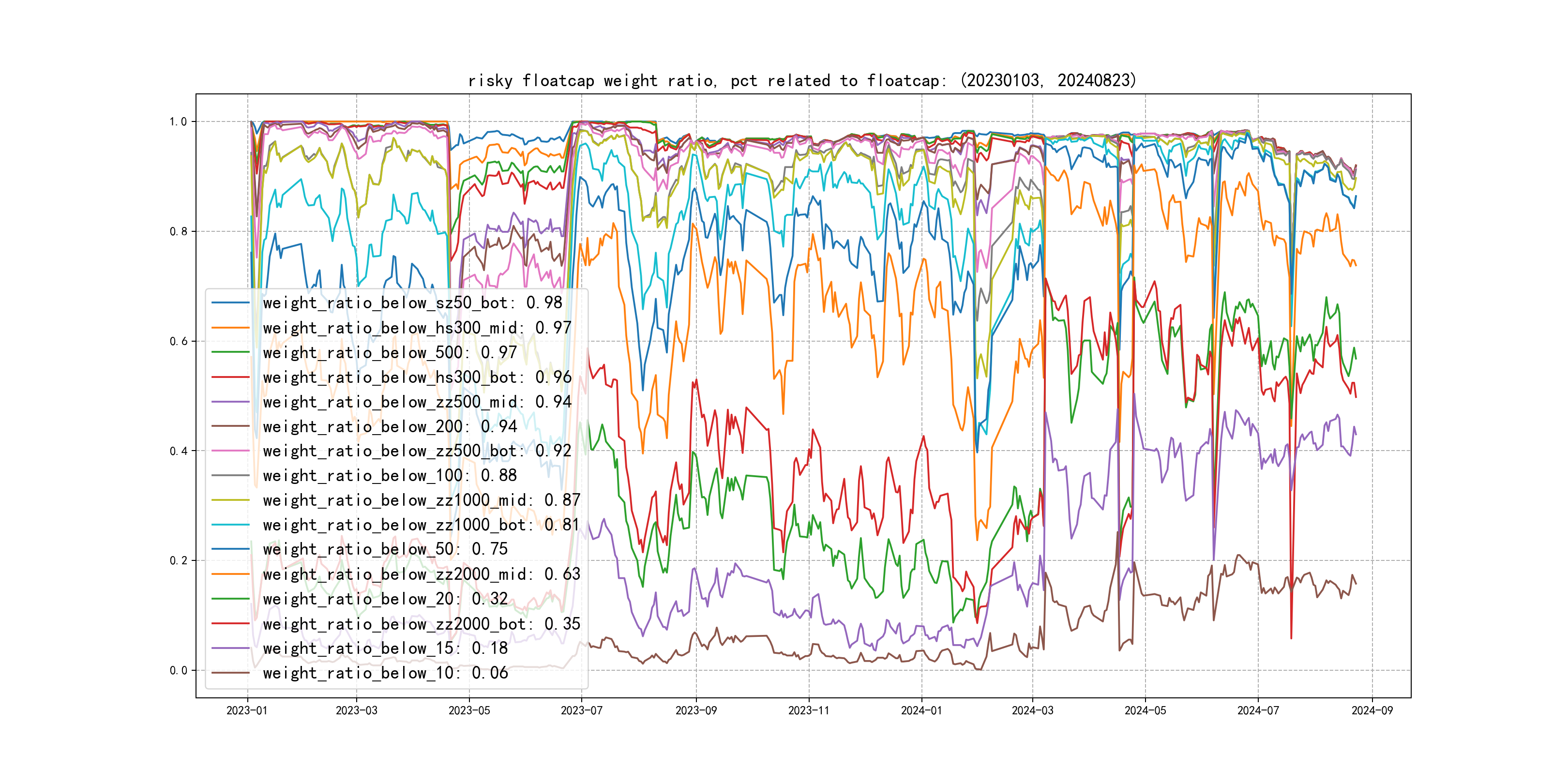Click legend entry weight_ratio_below_100
The width and height of the screenshot is (1568, 784).
tap(390, 475)
